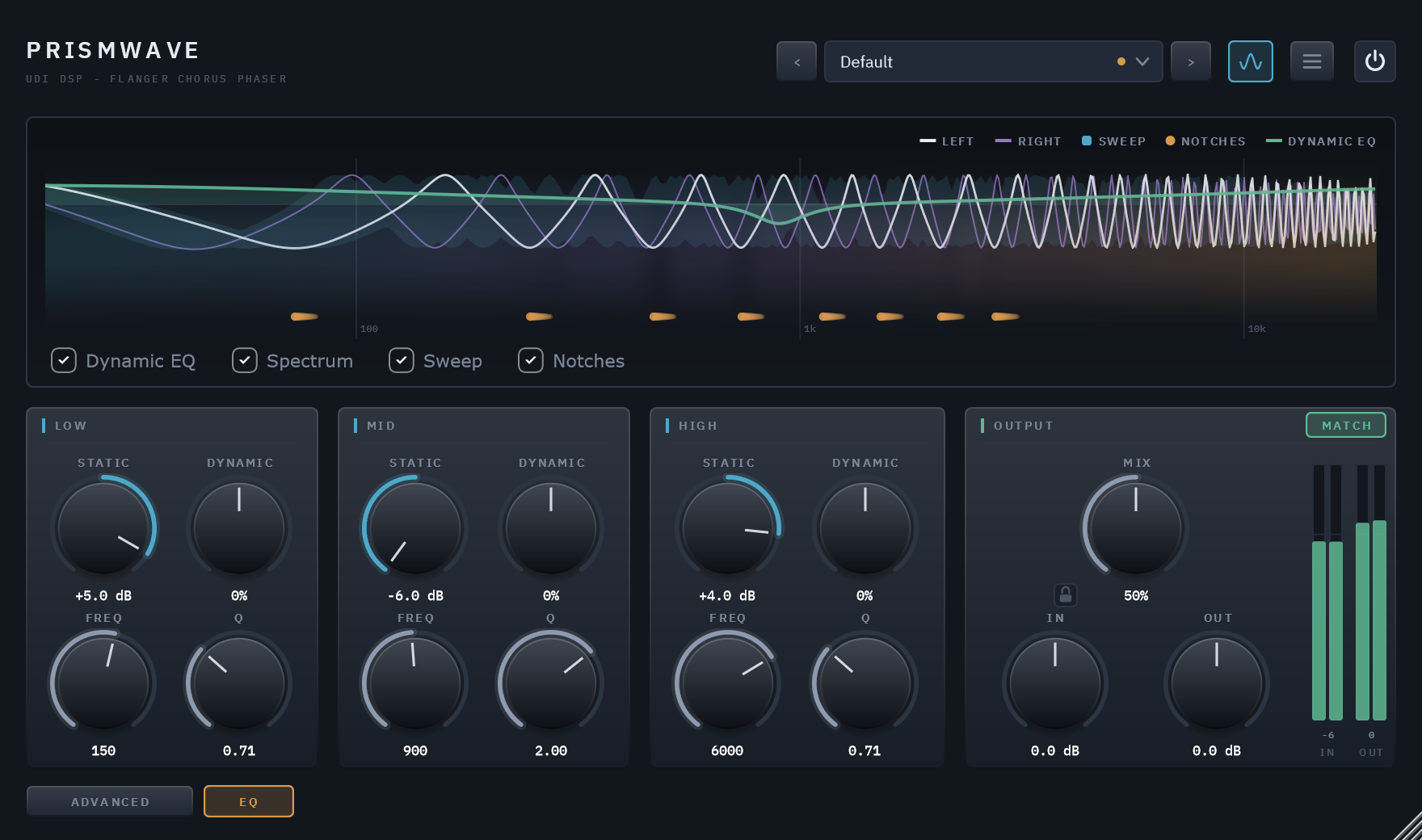Viewport: 1422px width, 840px height.
Task: Click the Notches legend marker
Action: pos(1170,141)
